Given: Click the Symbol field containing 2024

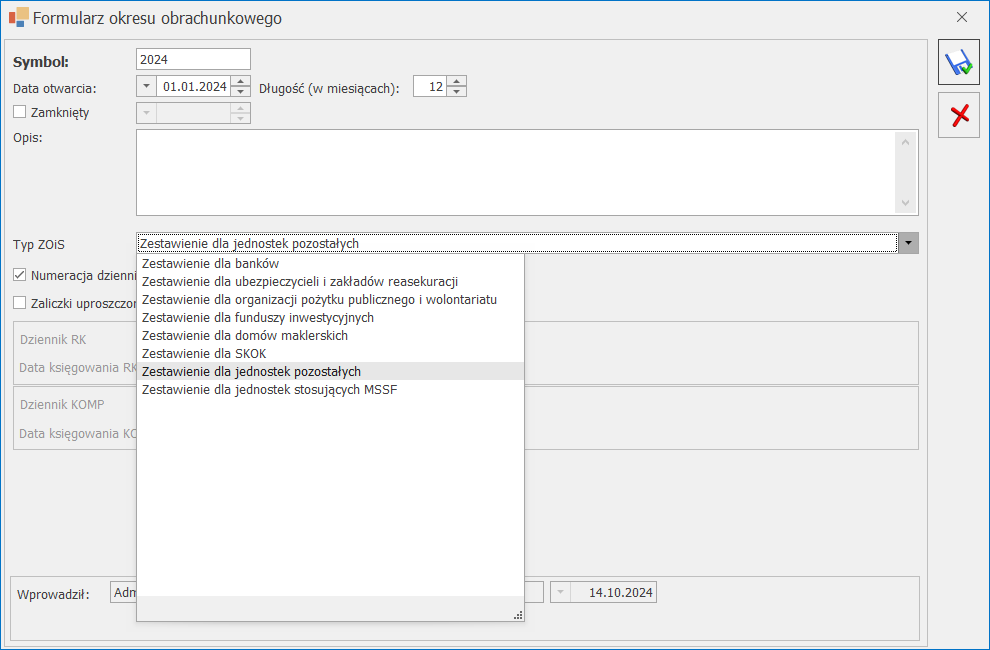Looking at the screenshot, I should [x=193, y=59].
